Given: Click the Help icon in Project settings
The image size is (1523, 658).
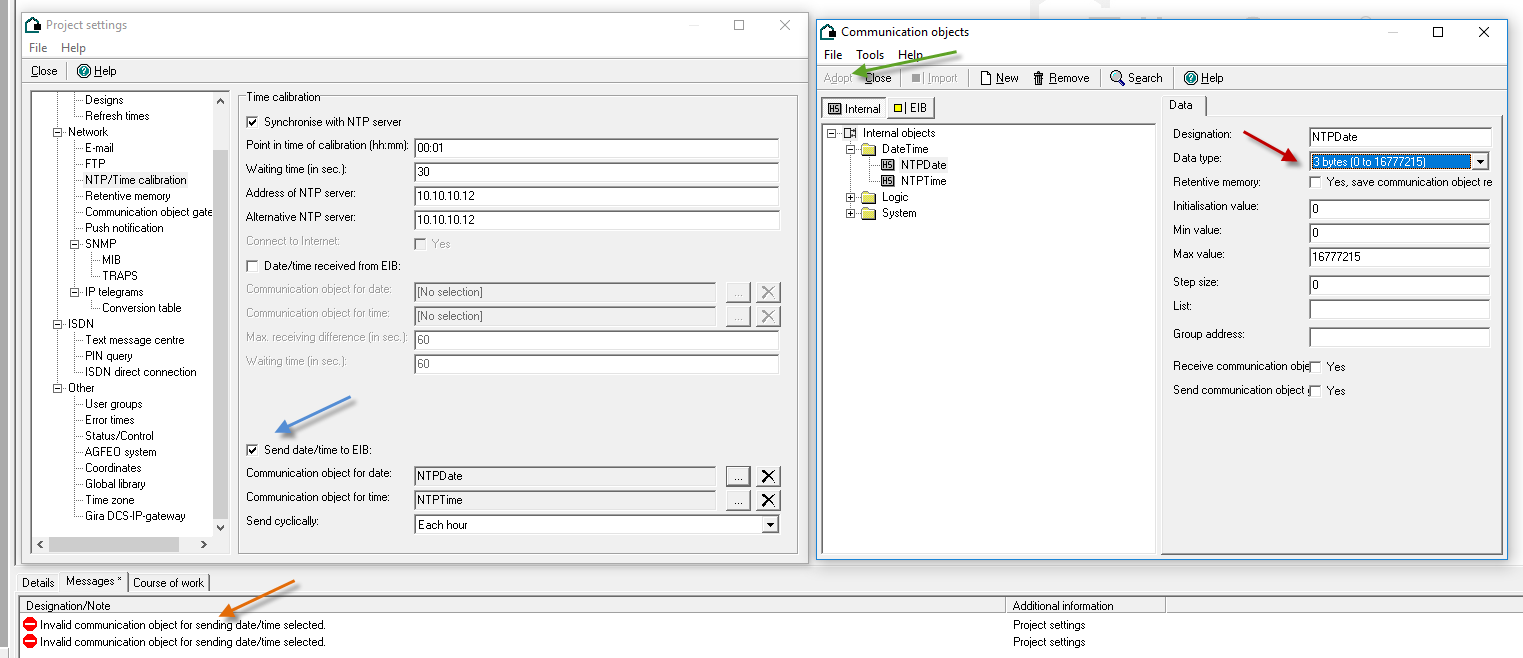Looking at the screenshot, I should (x=84, y=71).
